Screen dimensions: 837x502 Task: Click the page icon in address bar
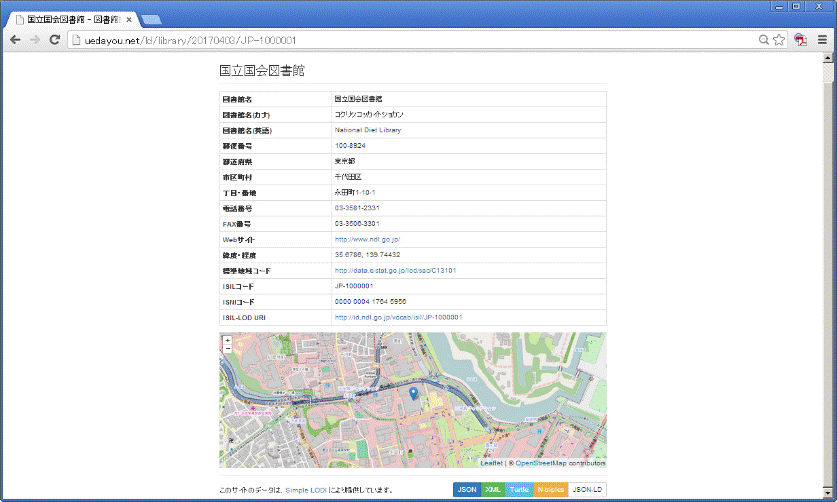(x=76, y=40)
